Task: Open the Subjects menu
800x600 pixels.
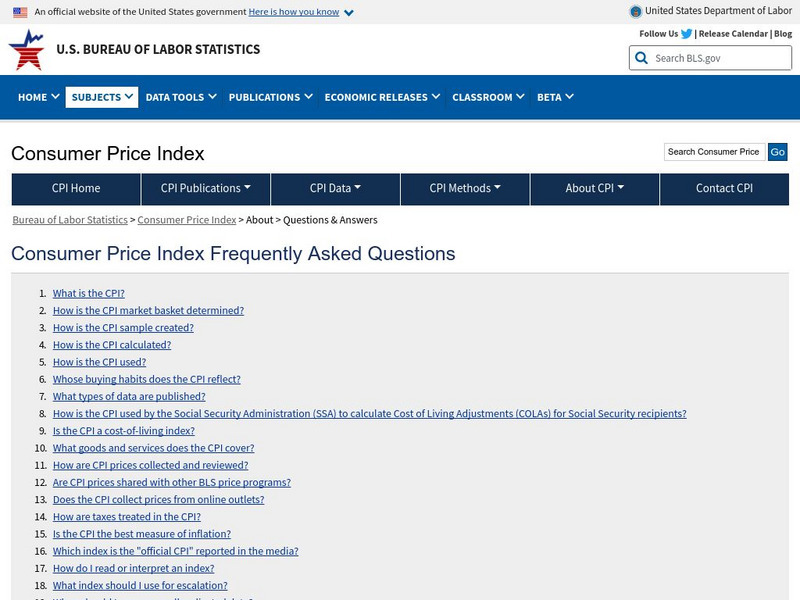Action: [x=102, y=97]
